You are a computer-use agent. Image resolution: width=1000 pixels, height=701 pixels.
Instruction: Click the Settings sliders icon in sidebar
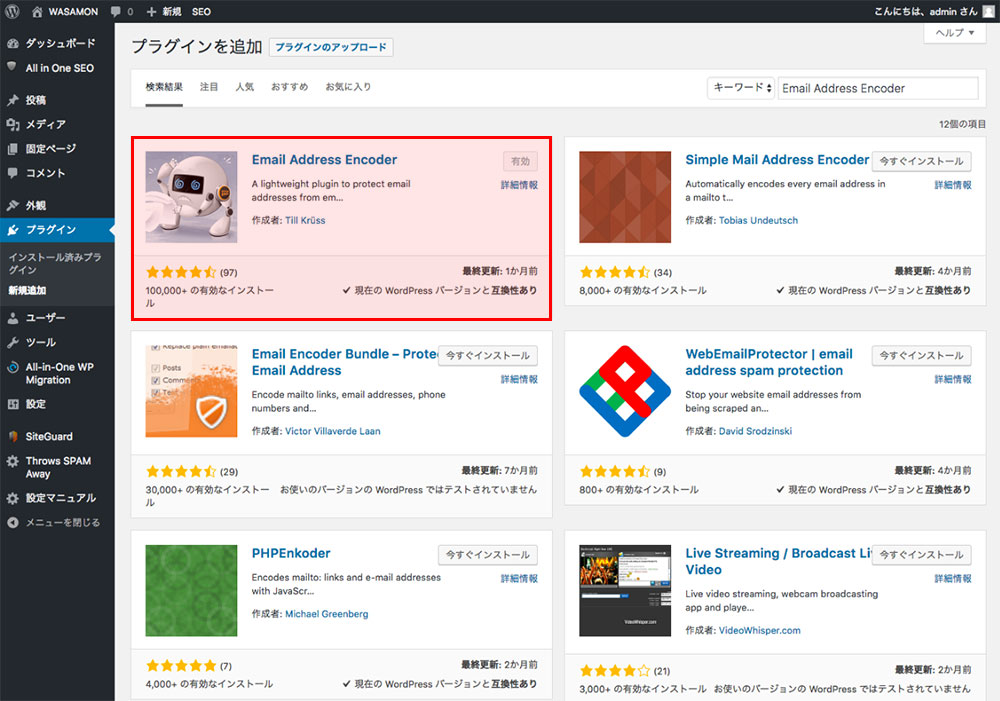[13, 404]
